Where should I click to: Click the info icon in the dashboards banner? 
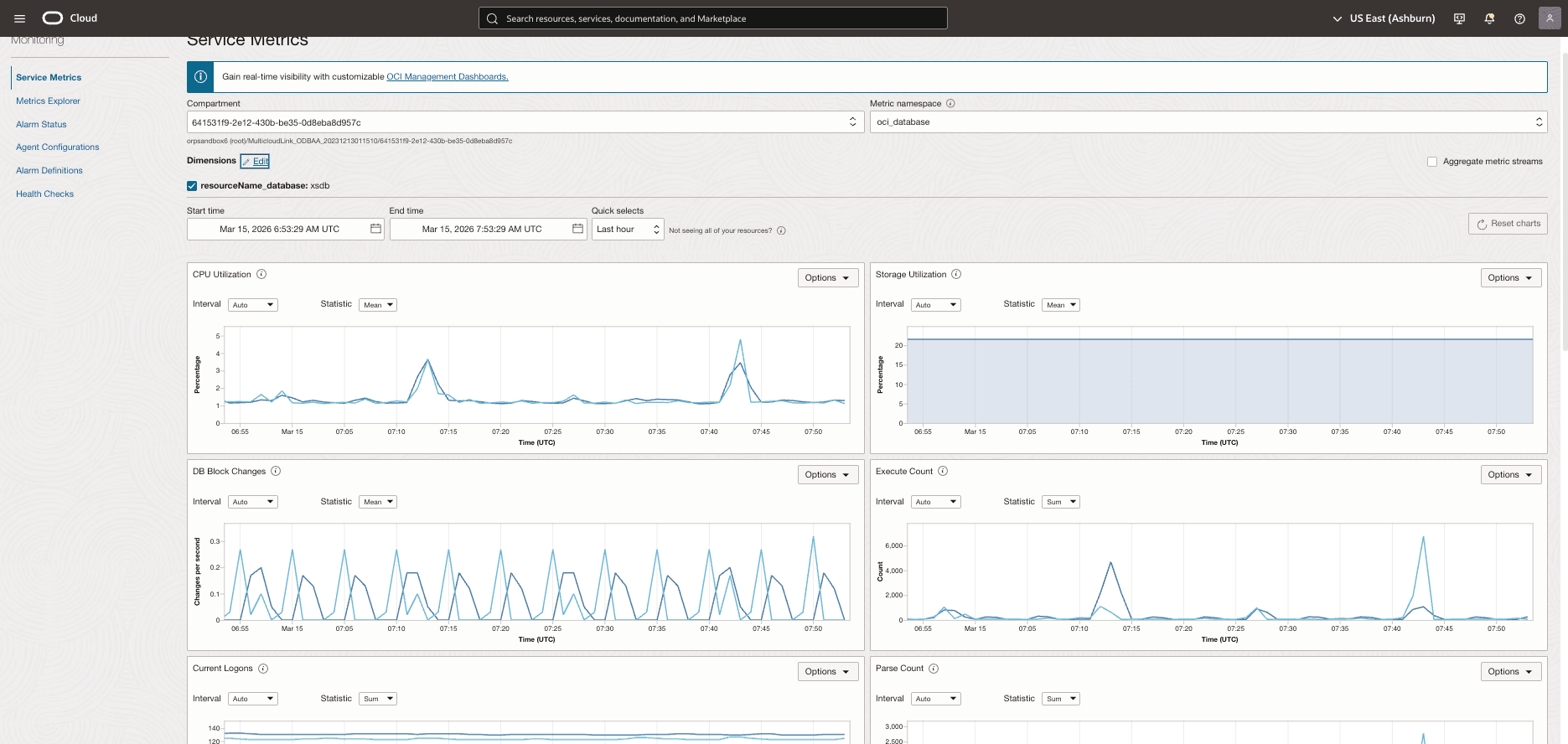(200, 76)
